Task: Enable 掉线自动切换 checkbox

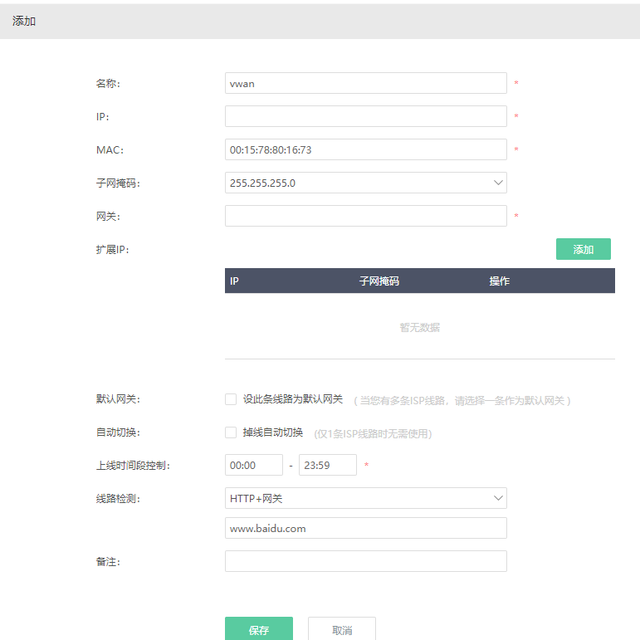Action: pos(231,432)
